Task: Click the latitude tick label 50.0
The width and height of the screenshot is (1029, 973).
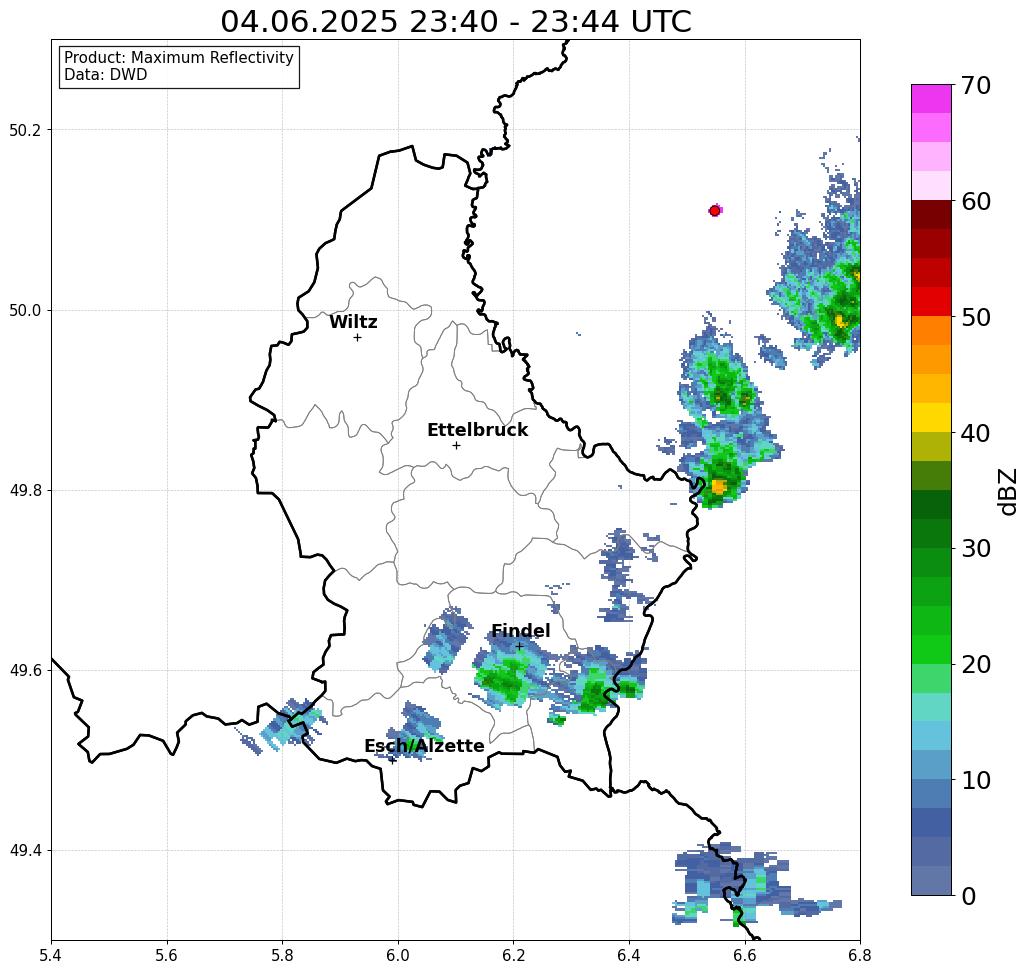Action: pos(25,310)
